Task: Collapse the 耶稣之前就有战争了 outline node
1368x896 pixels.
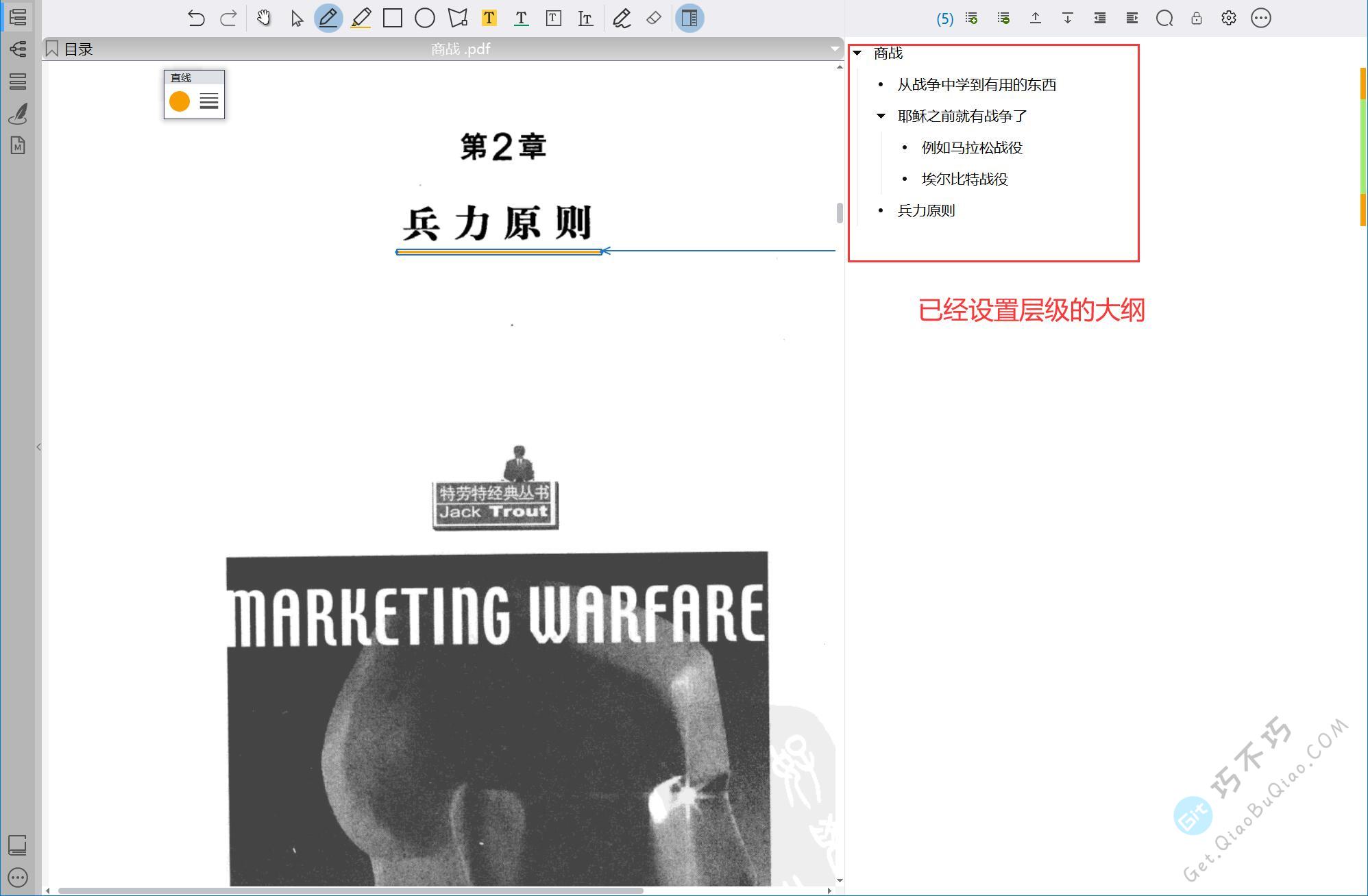Action: point(881,116)
